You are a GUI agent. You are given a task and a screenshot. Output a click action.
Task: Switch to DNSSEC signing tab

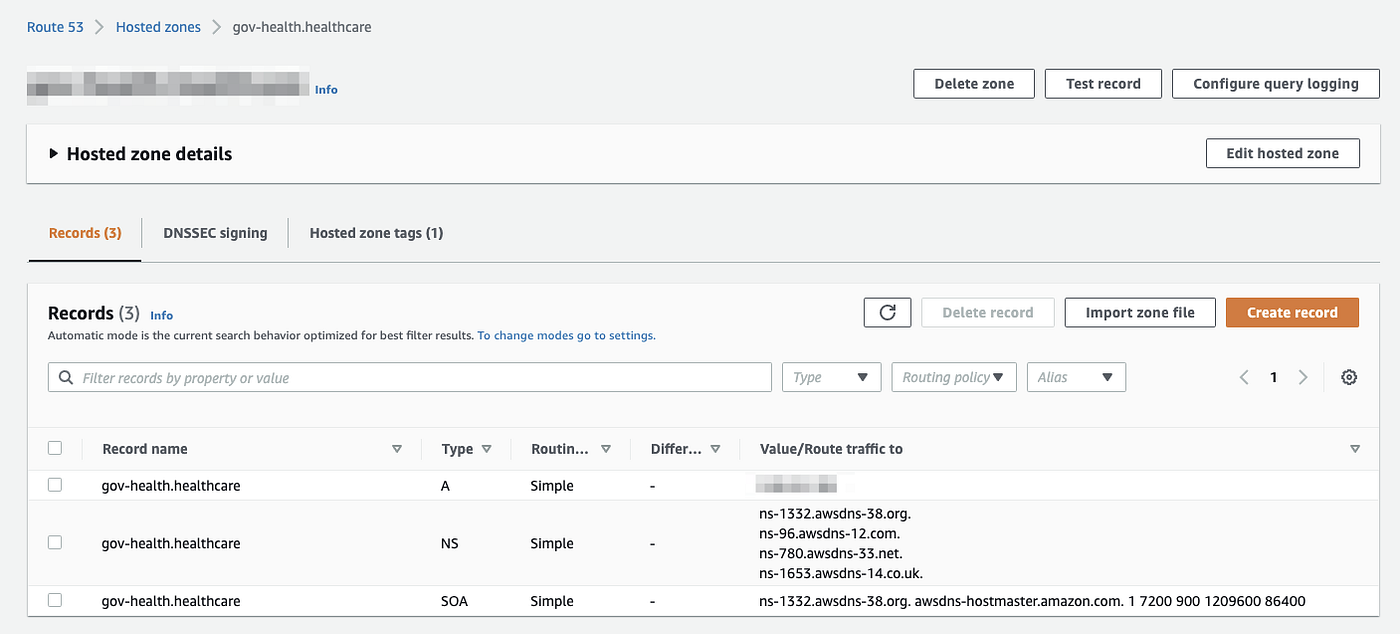(x=215, y=233)
